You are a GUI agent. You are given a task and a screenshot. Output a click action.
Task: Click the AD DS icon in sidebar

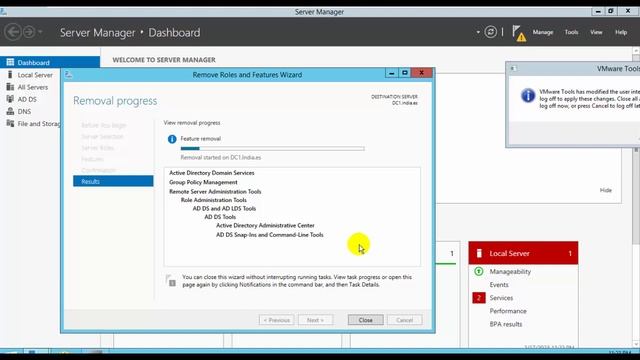click(x=10, y=99)
